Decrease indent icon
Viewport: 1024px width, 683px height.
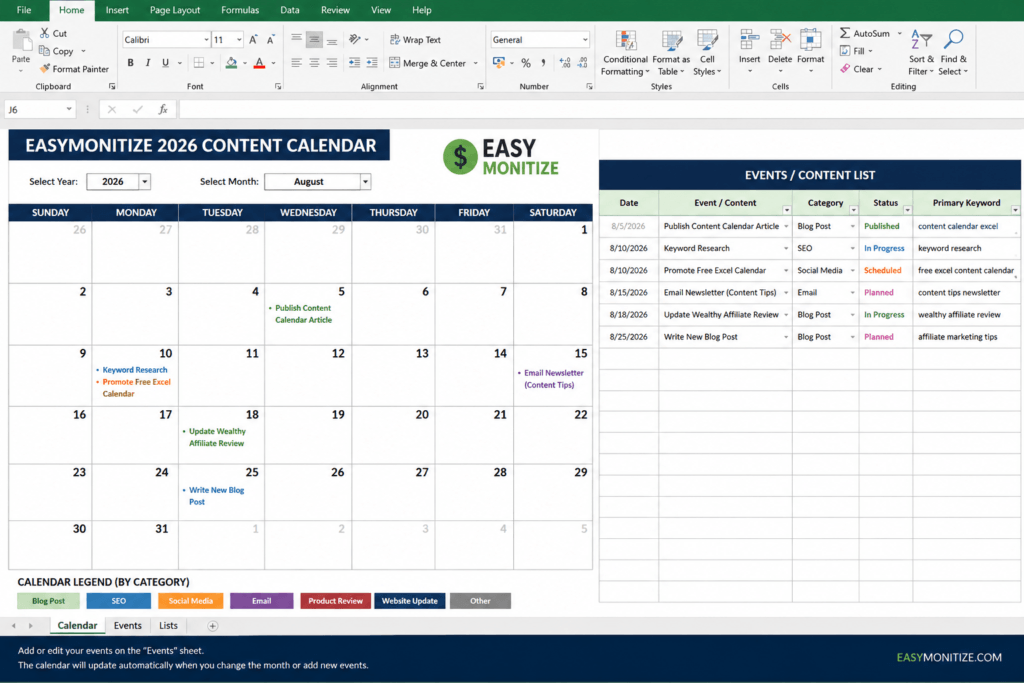pos(354,63)
